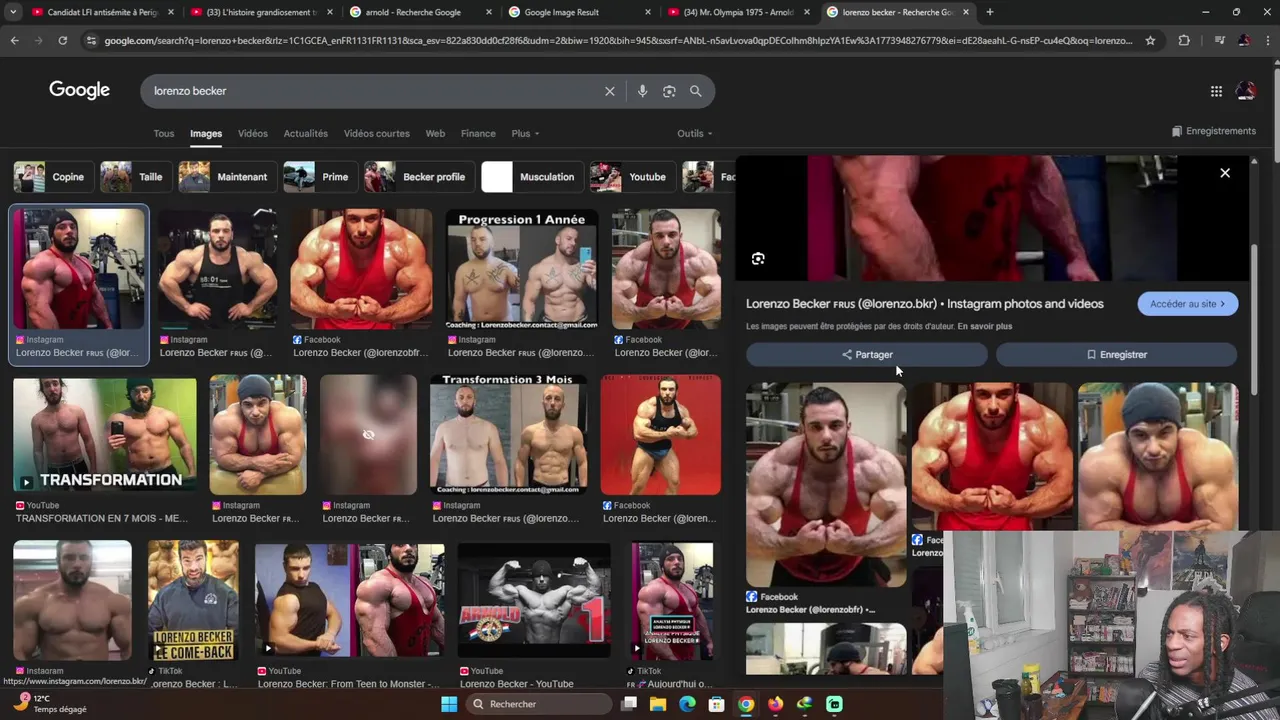This screenshot has height=720, width=1280.
Task: Switch to the Finance tab
Action: pyautogui.click(x=478, y=134)
